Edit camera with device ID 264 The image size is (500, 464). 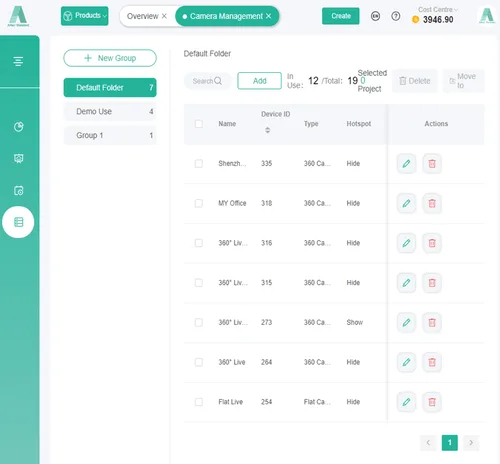click(406, 362)
